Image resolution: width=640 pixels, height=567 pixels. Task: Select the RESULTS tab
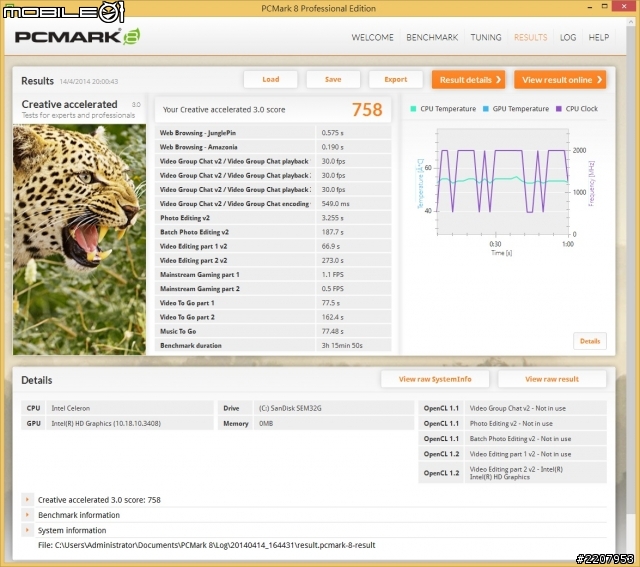(x=530, y=38)
